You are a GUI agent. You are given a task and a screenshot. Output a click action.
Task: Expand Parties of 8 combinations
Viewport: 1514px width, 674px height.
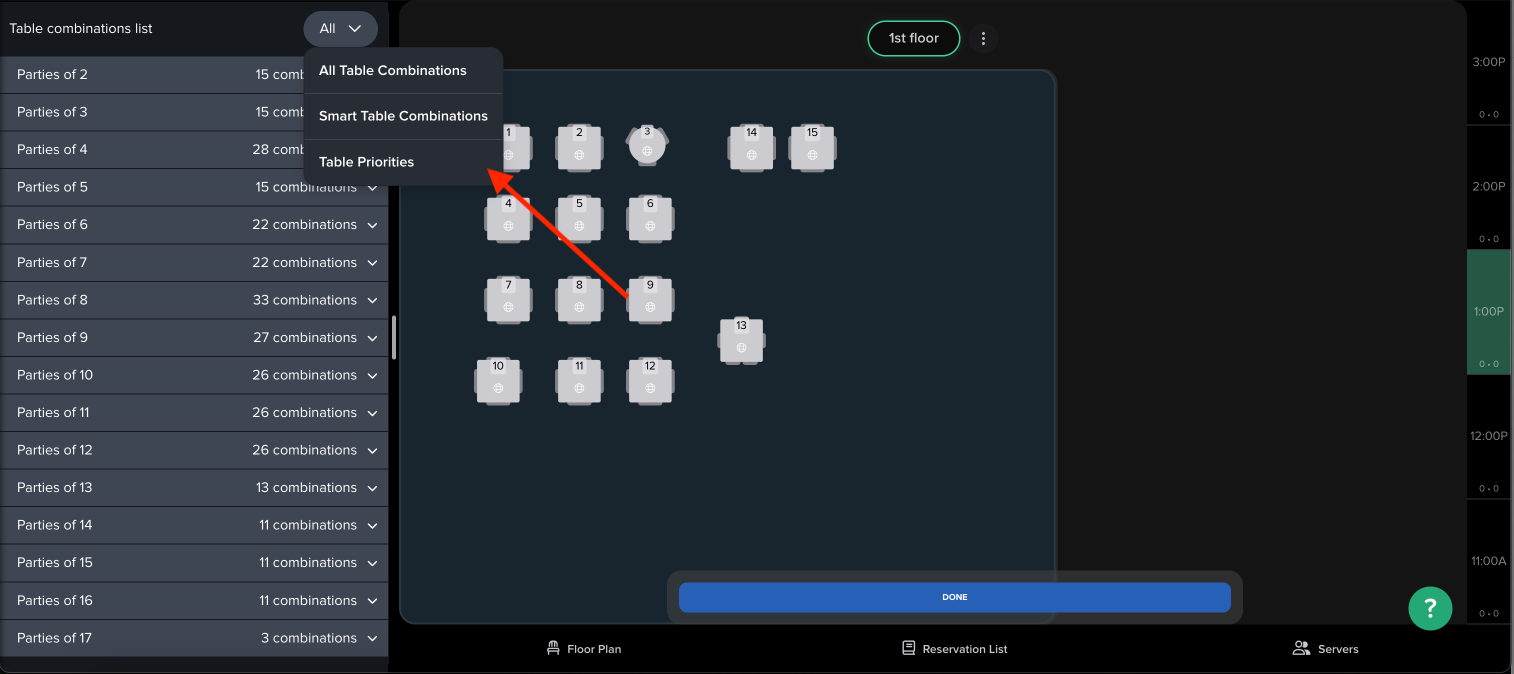coord(372,301)
